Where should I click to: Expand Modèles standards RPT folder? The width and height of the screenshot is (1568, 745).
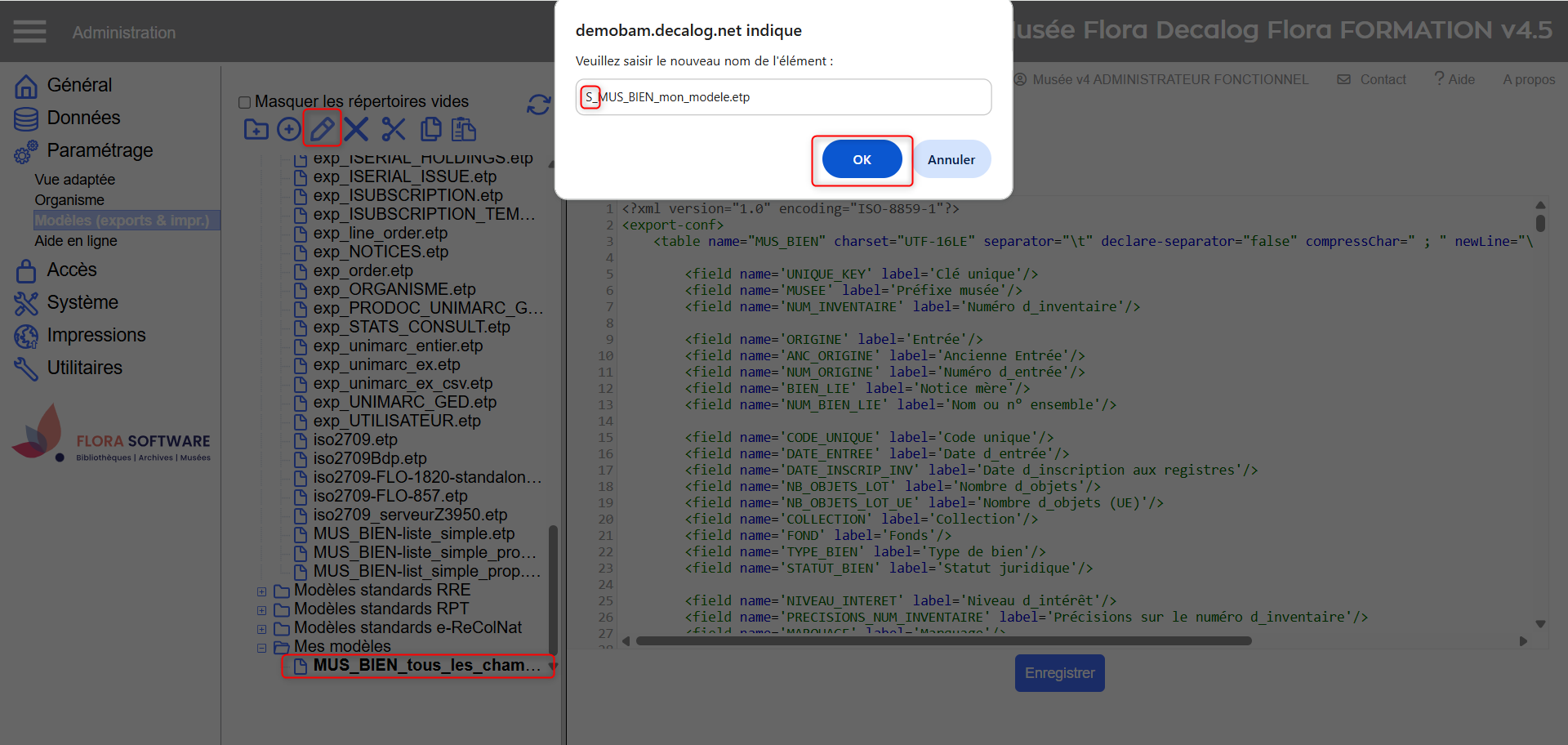(261, 610)
